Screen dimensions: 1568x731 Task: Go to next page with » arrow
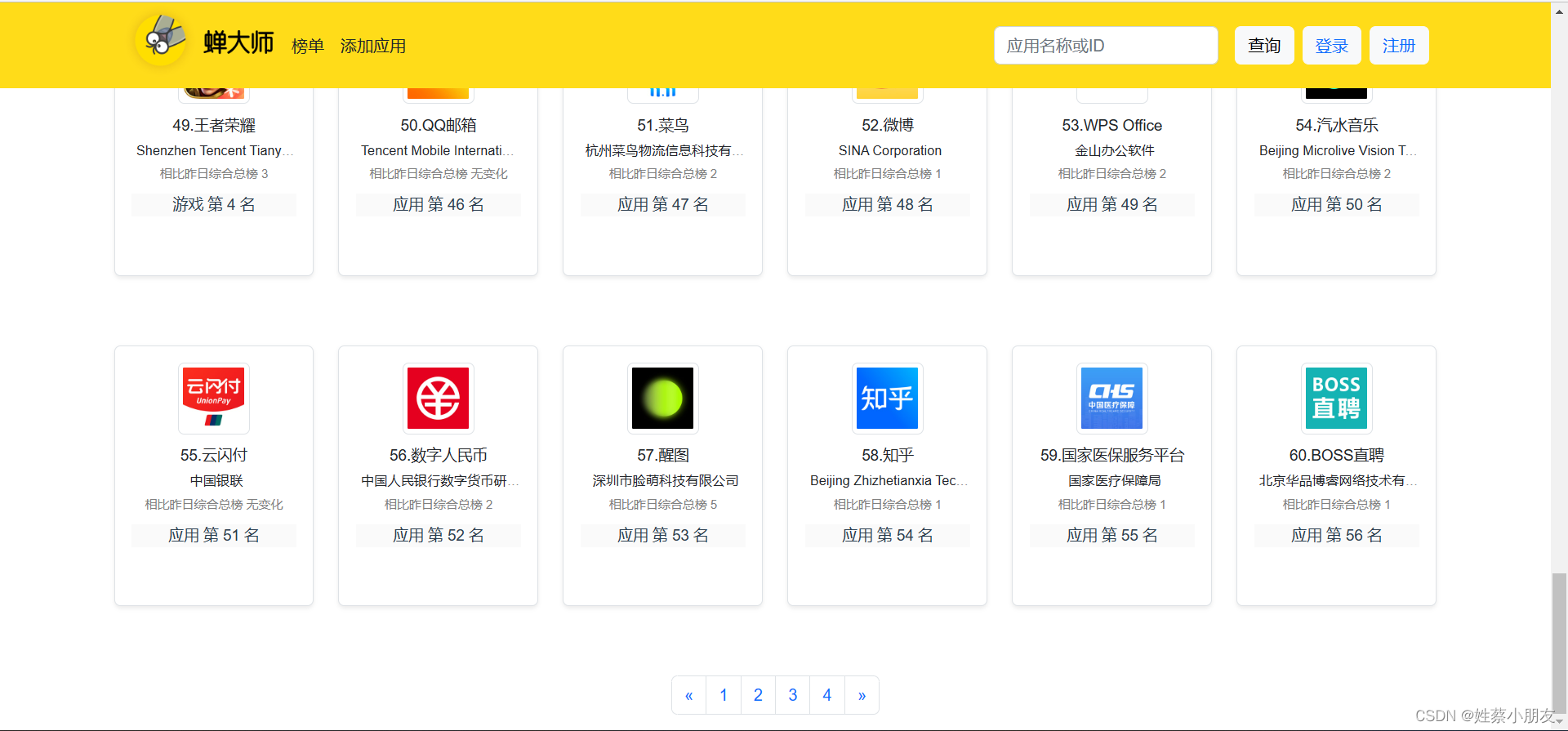pyautogui.click(x=862, y=695)
